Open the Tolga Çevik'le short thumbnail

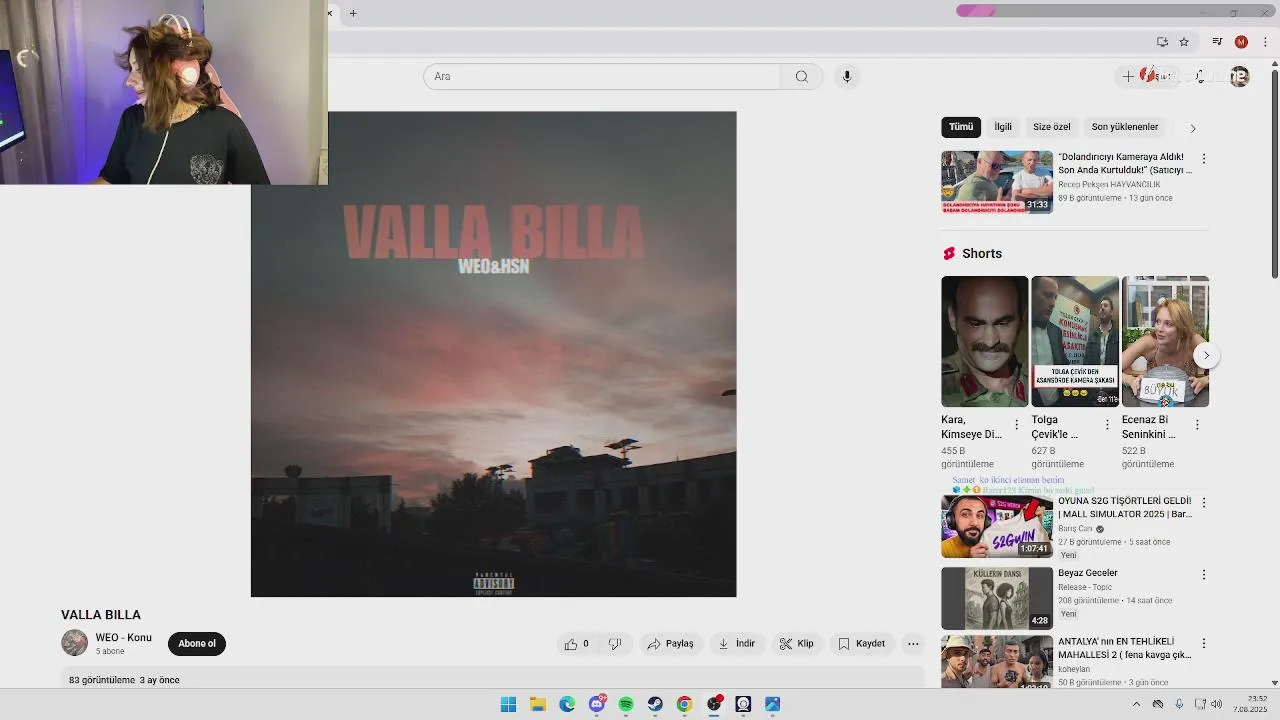point(1075,341)
